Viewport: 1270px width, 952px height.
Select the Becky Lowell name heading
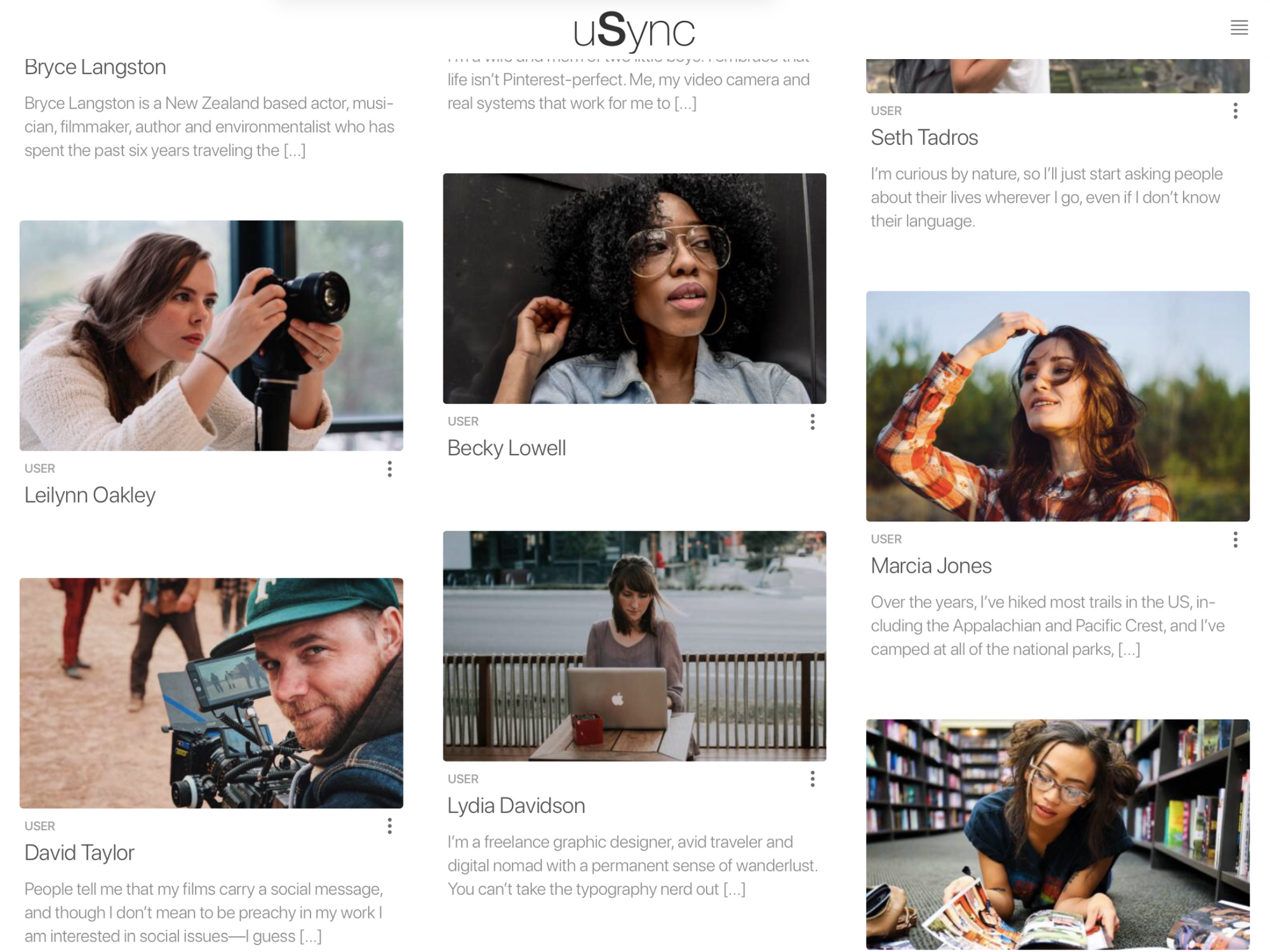click(x=506, y=448)
